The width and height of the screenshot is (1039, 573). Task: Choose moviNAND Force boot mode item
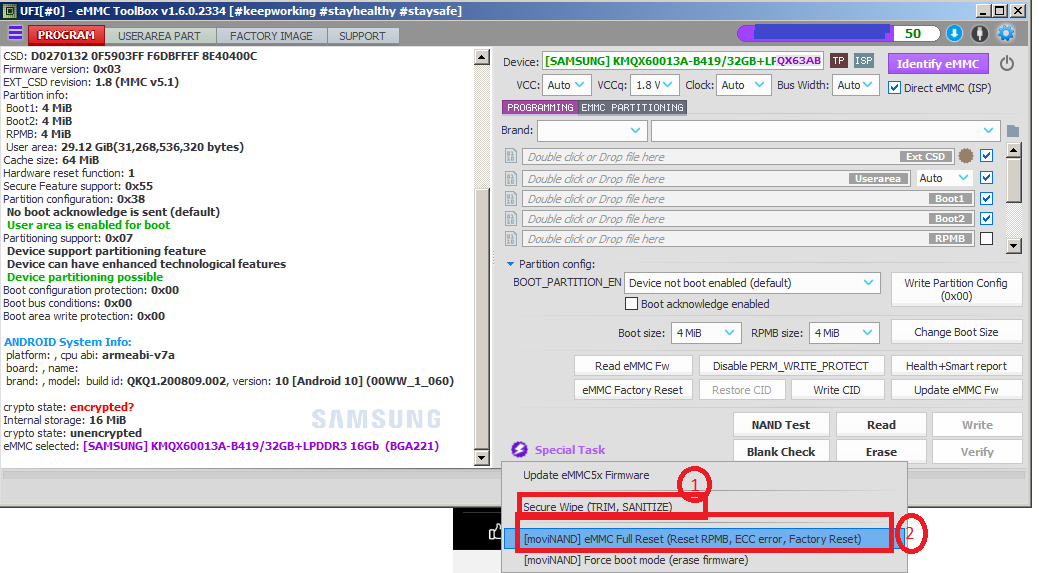click(704, 560)
